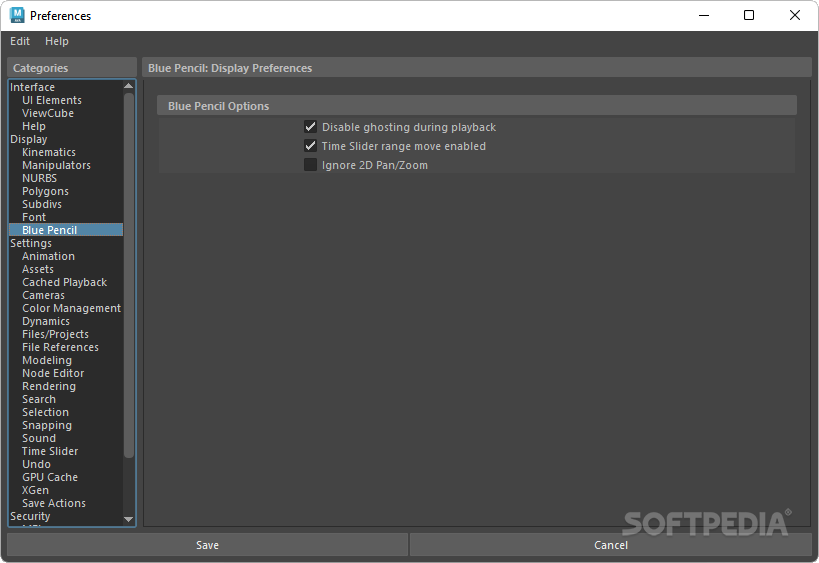819x563 pixels.
Task: Open the Edit menu
Action: (20, 41)
